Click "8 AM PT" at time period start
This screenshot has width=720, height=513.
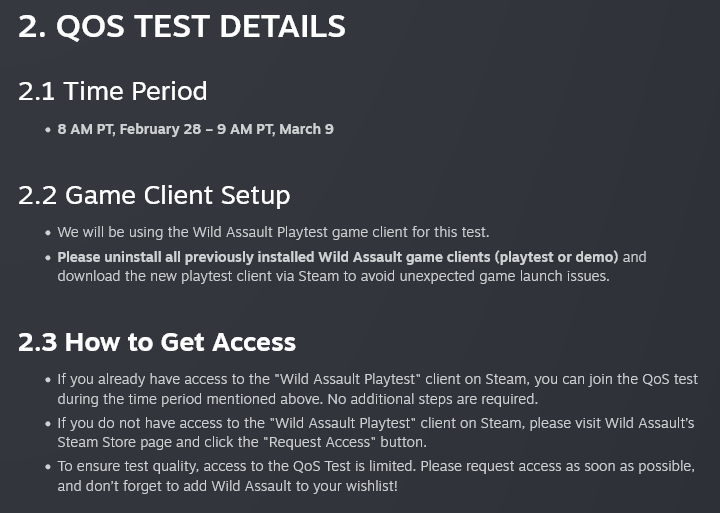coord(86,129)
